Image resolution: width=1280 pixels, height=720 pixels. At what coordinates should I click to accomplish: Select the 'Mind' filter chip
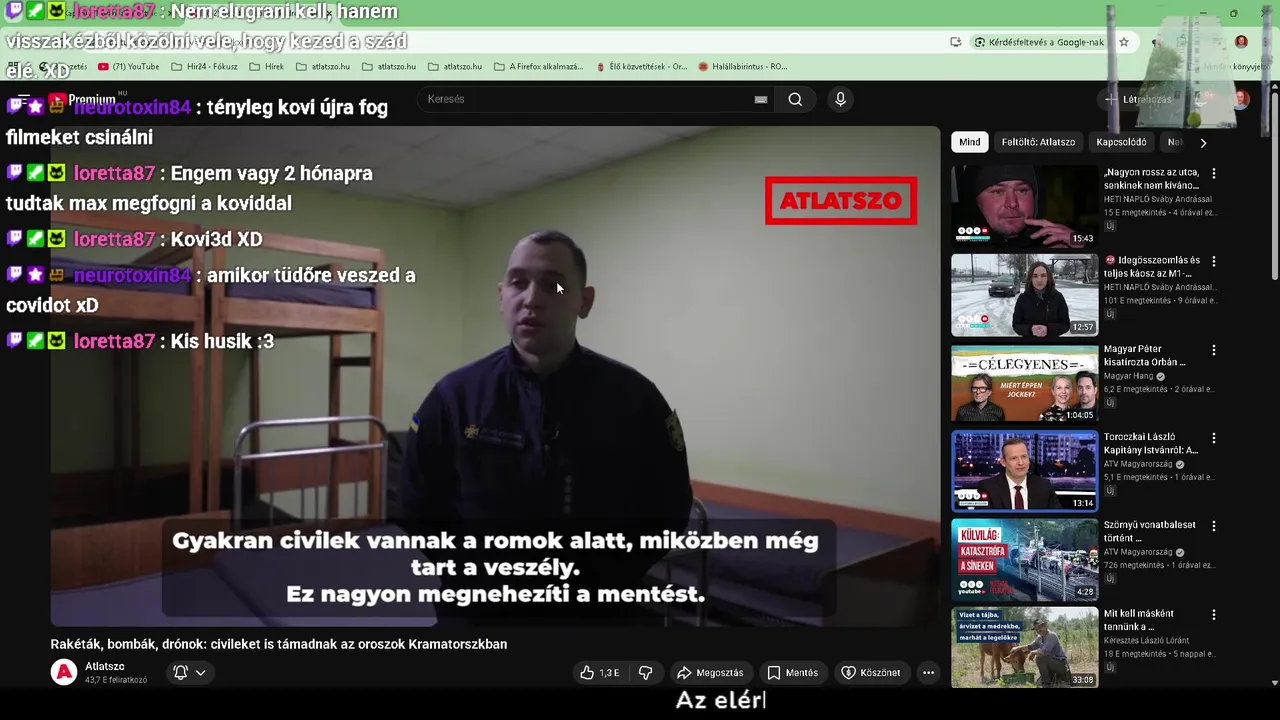tap(970, 142)
